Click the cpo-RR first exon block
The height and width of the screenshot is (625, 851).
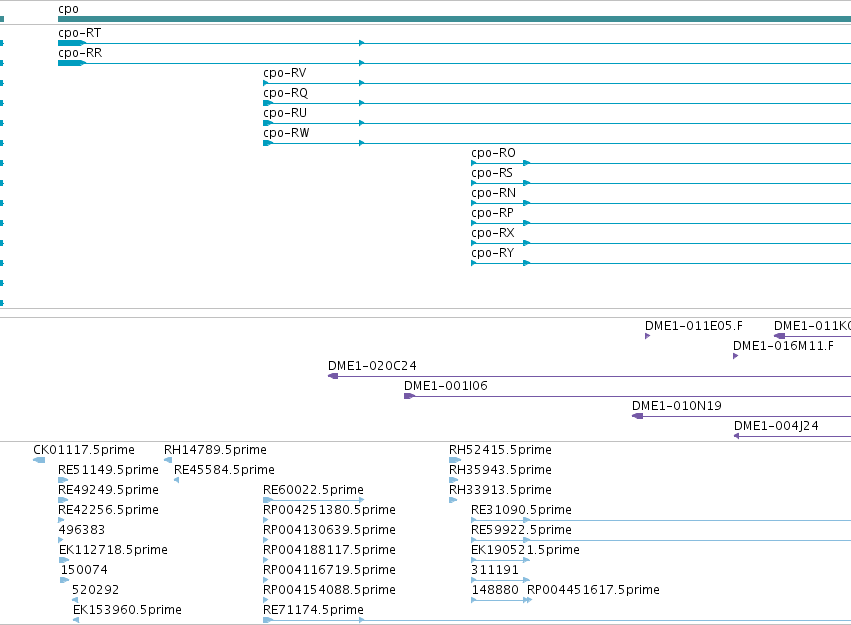pyautogui.click(x=72, y=63)
